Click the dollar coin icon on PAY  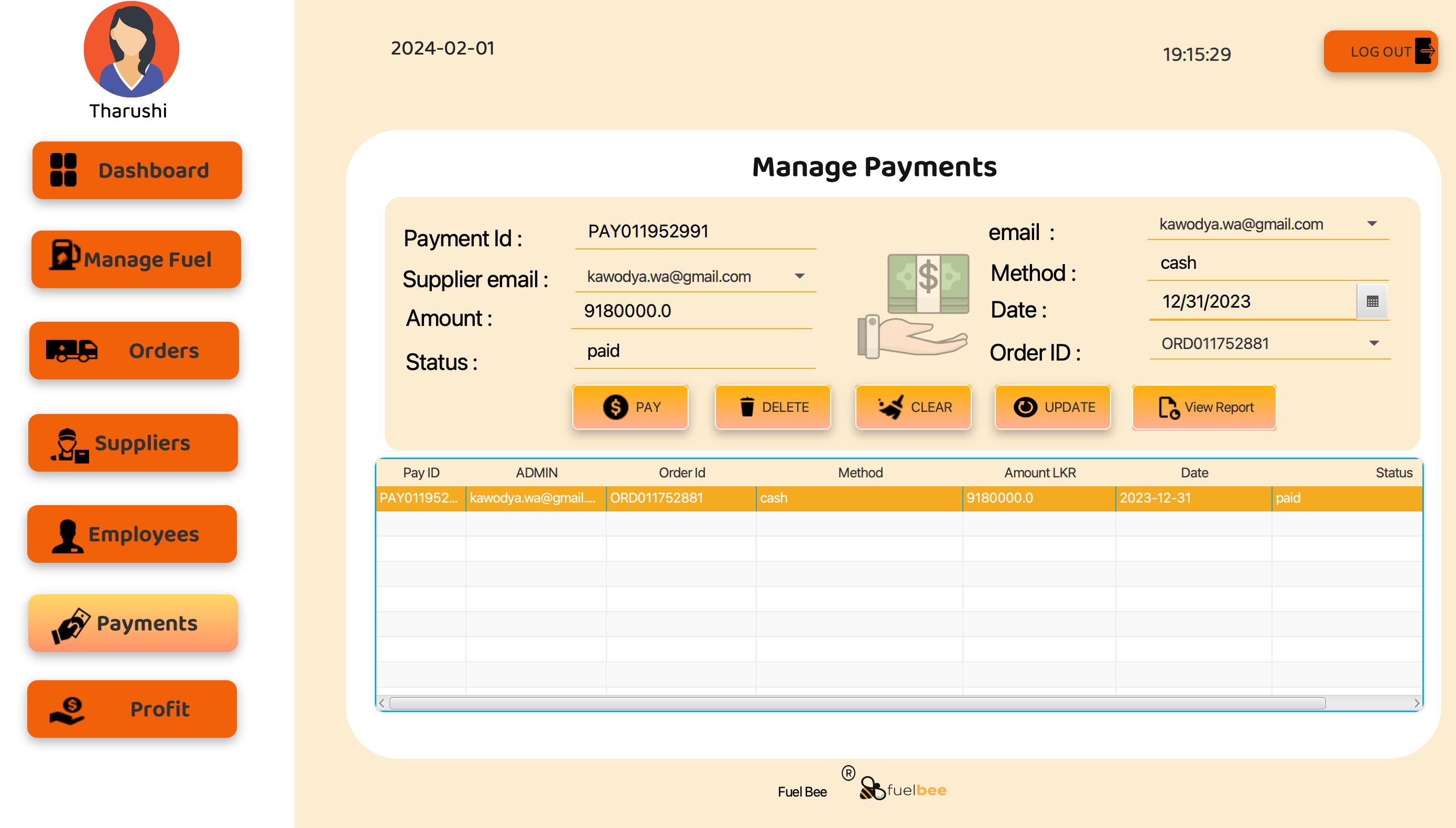pos(615,407)
